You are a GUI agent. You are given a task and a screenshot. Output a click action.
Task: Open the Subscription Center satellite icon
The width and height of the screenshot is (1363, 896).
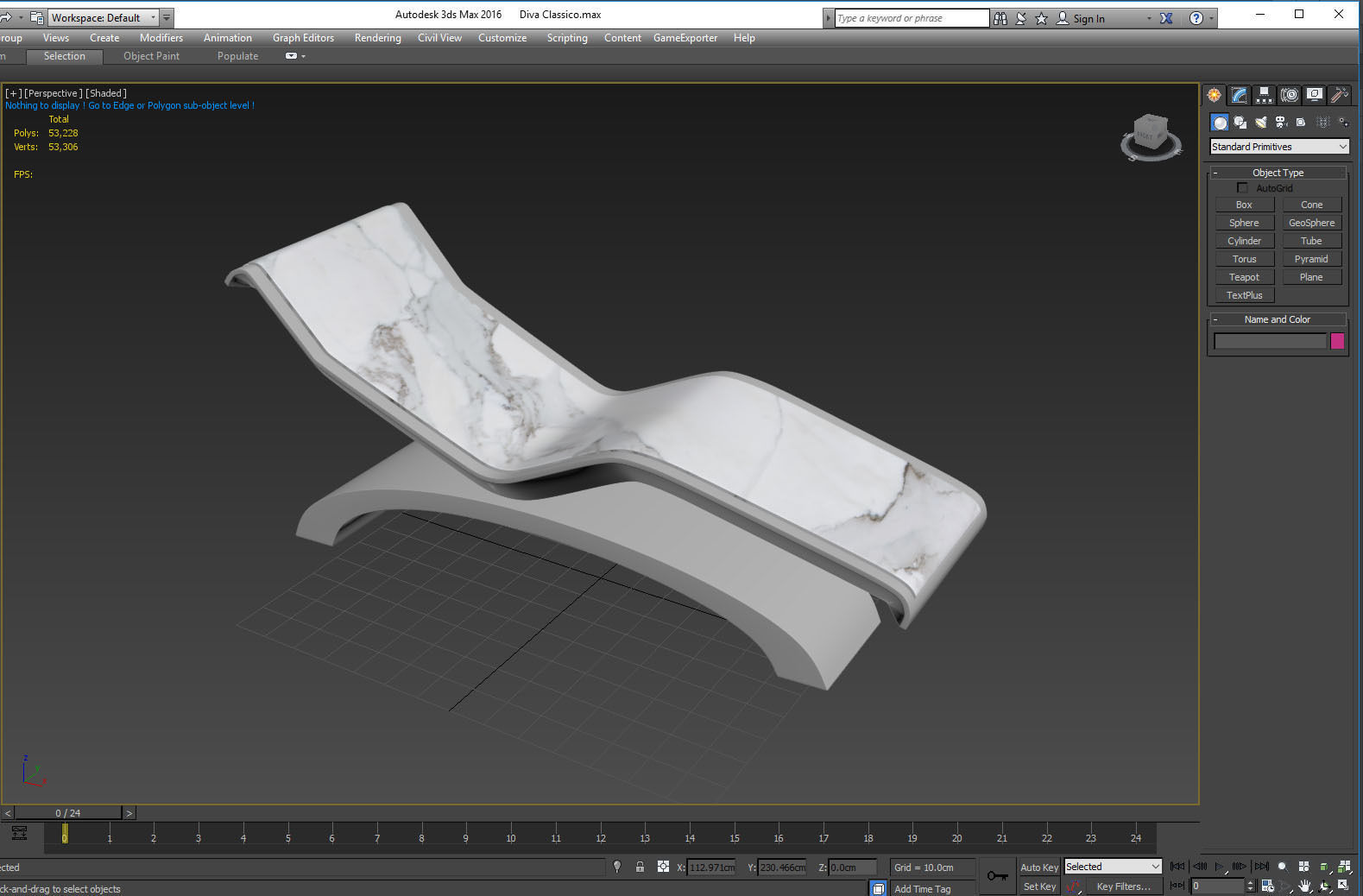pos(1021,18)
